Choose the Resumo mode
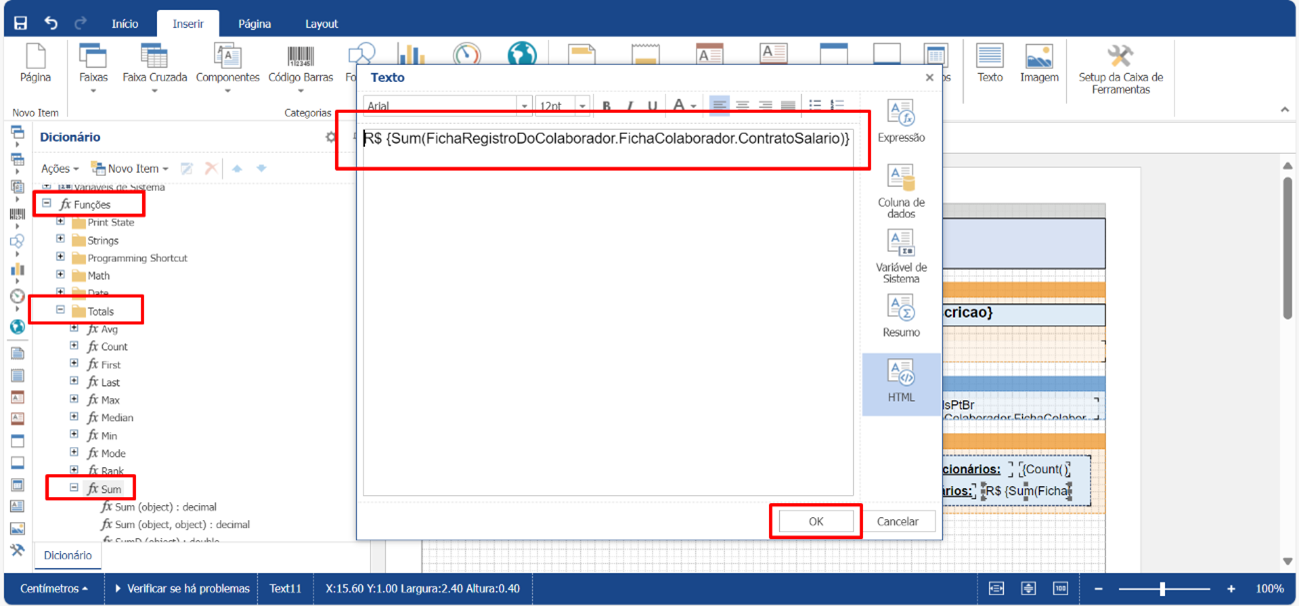Viewport: 1299px width, 606px height. pos(901,315)
